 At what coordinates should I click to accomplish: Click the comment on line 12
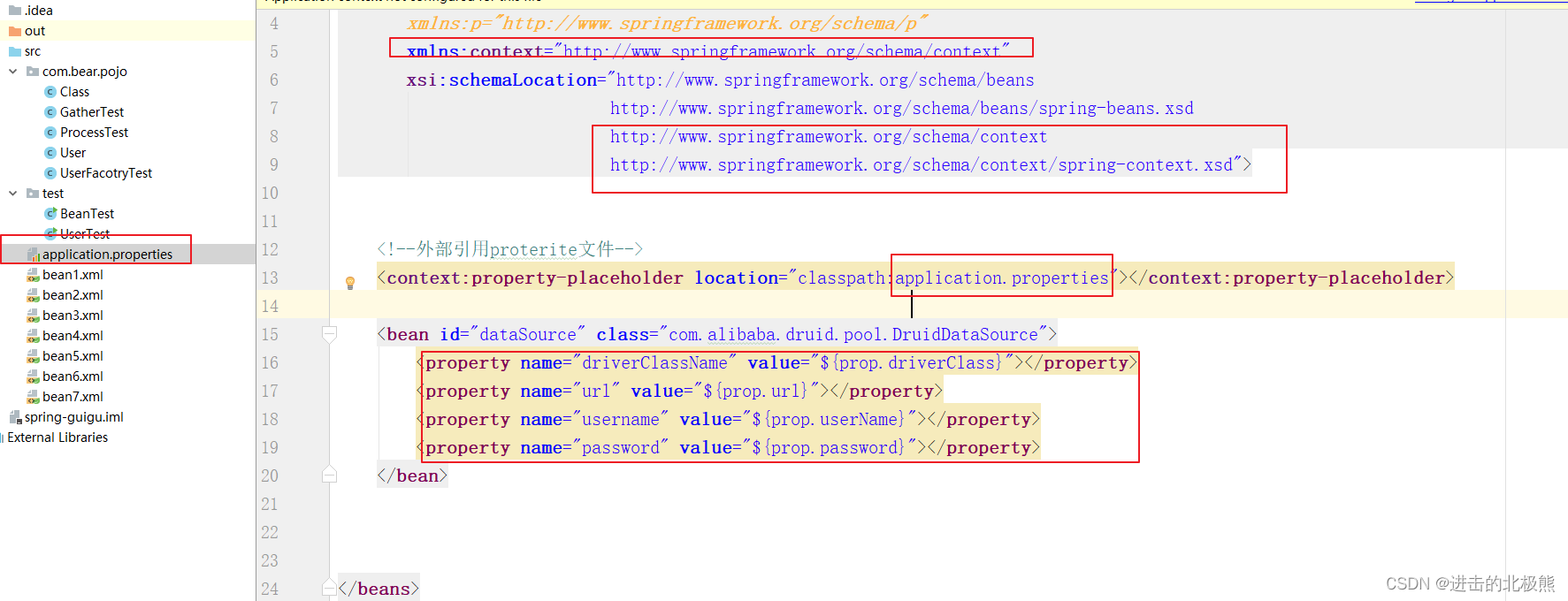point(509,249)
